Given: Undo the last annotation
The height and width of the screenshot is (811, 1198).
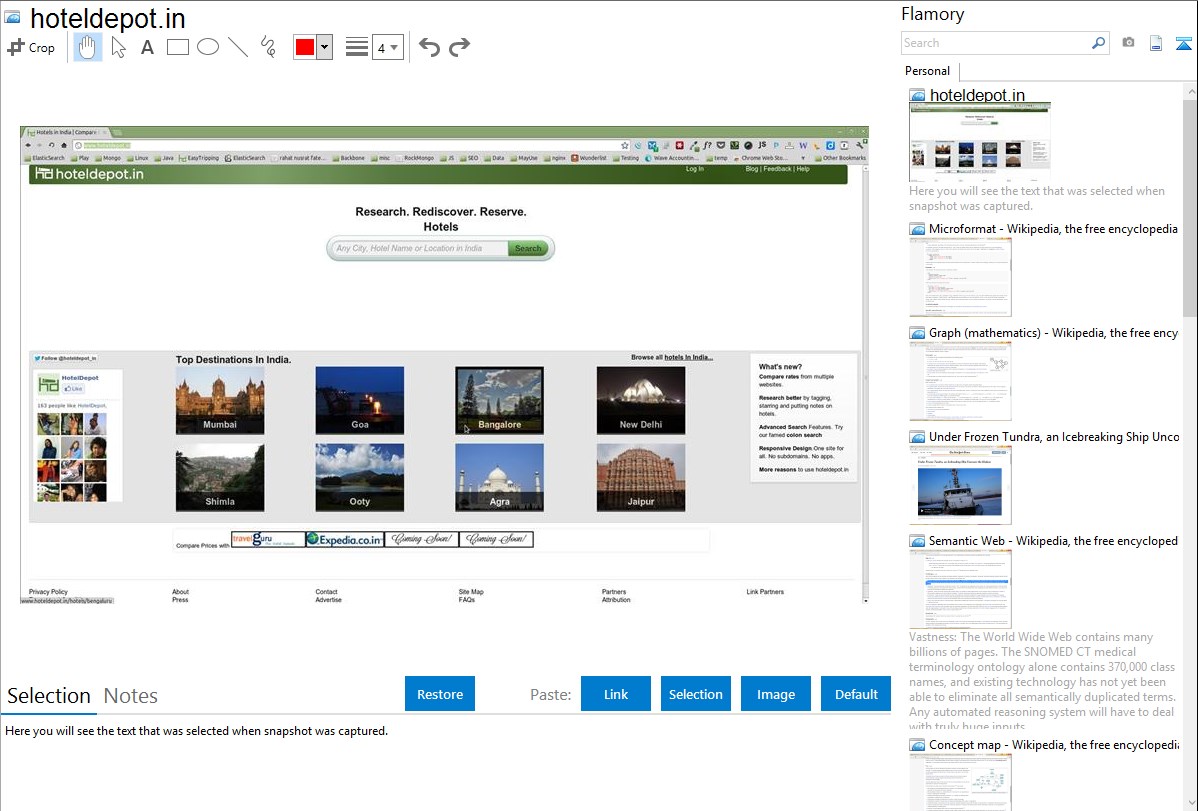Looking at the screenshot, I should [429, 47].
